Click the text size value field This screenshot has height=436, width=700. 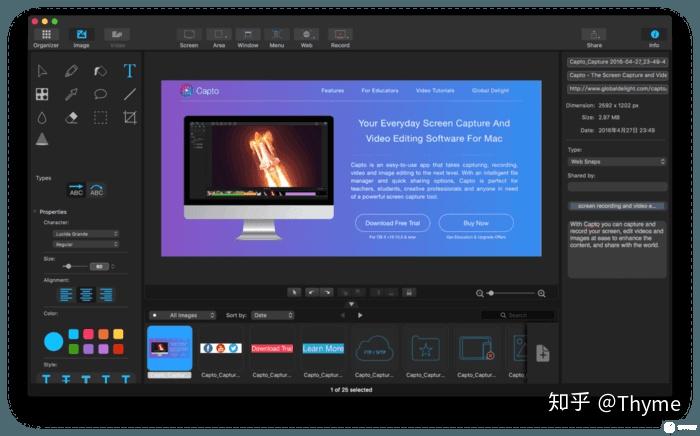coord(99,266)
